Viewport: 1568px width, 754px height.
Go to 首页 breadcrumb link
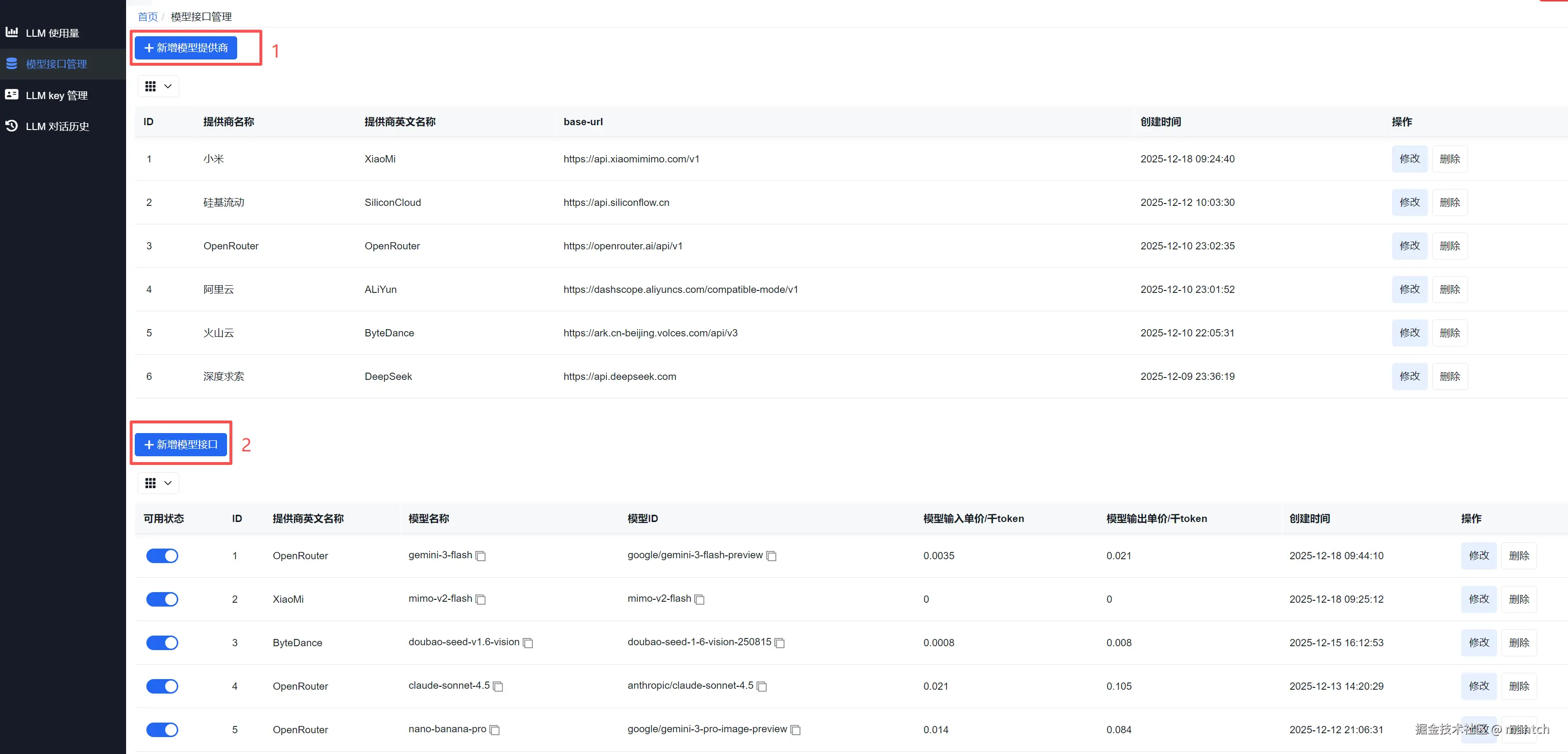[x=147, y=16]
